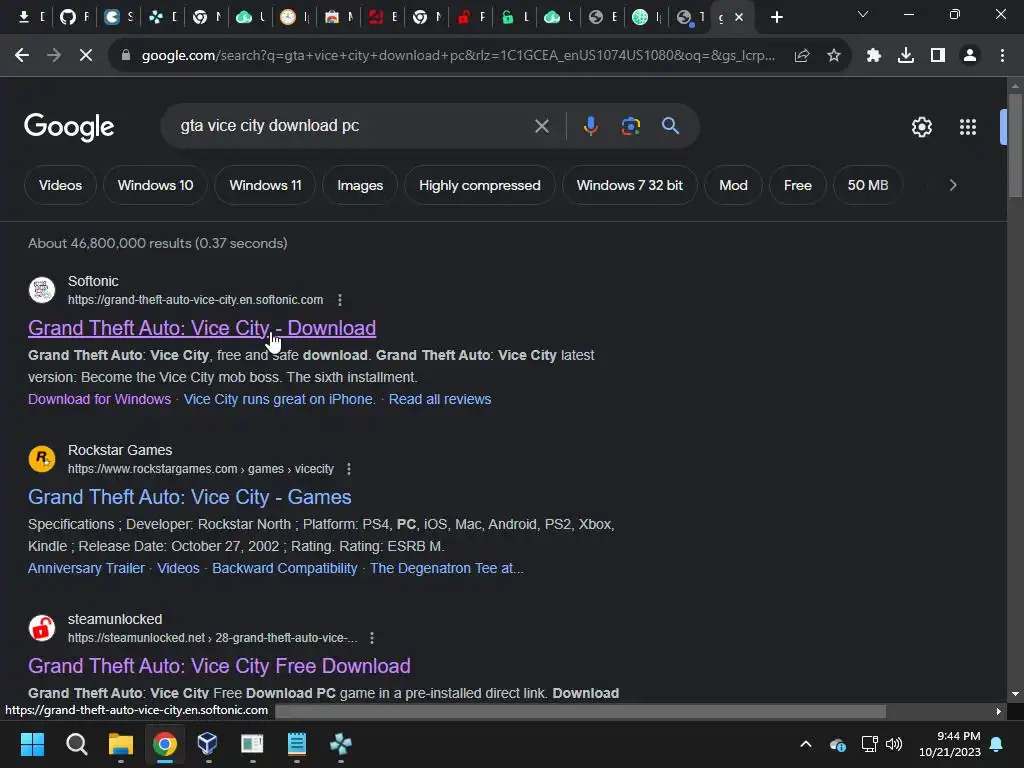Image resolution: width=1024 pixels, height=768 pixels.
Task: Apply the Mod filter chip
Action: [x=733, y=185]
